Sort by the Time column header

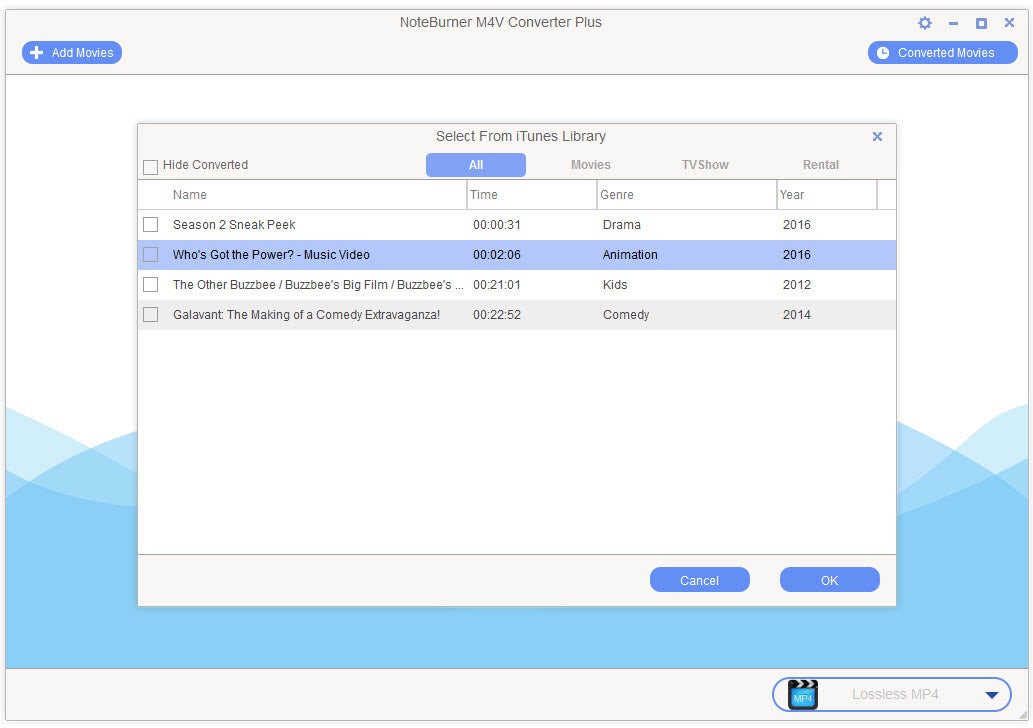(532, 195)
